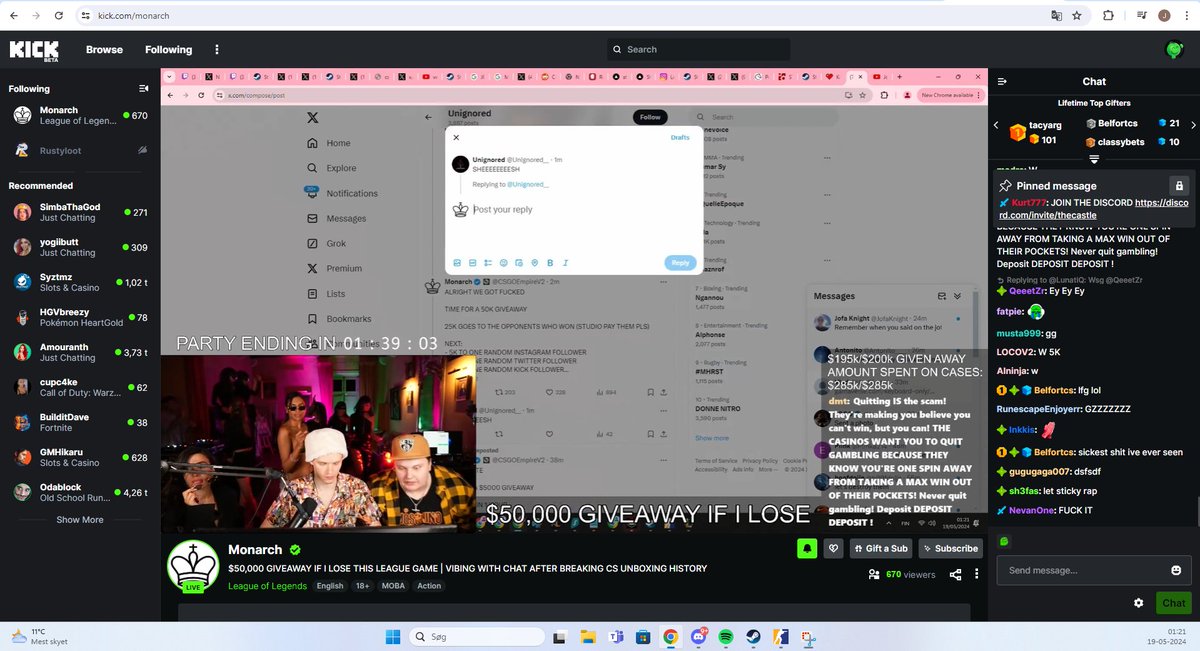Click the Subscribe button
Image resolution: width=1200 pixels, height=651 pixels.
950,548
